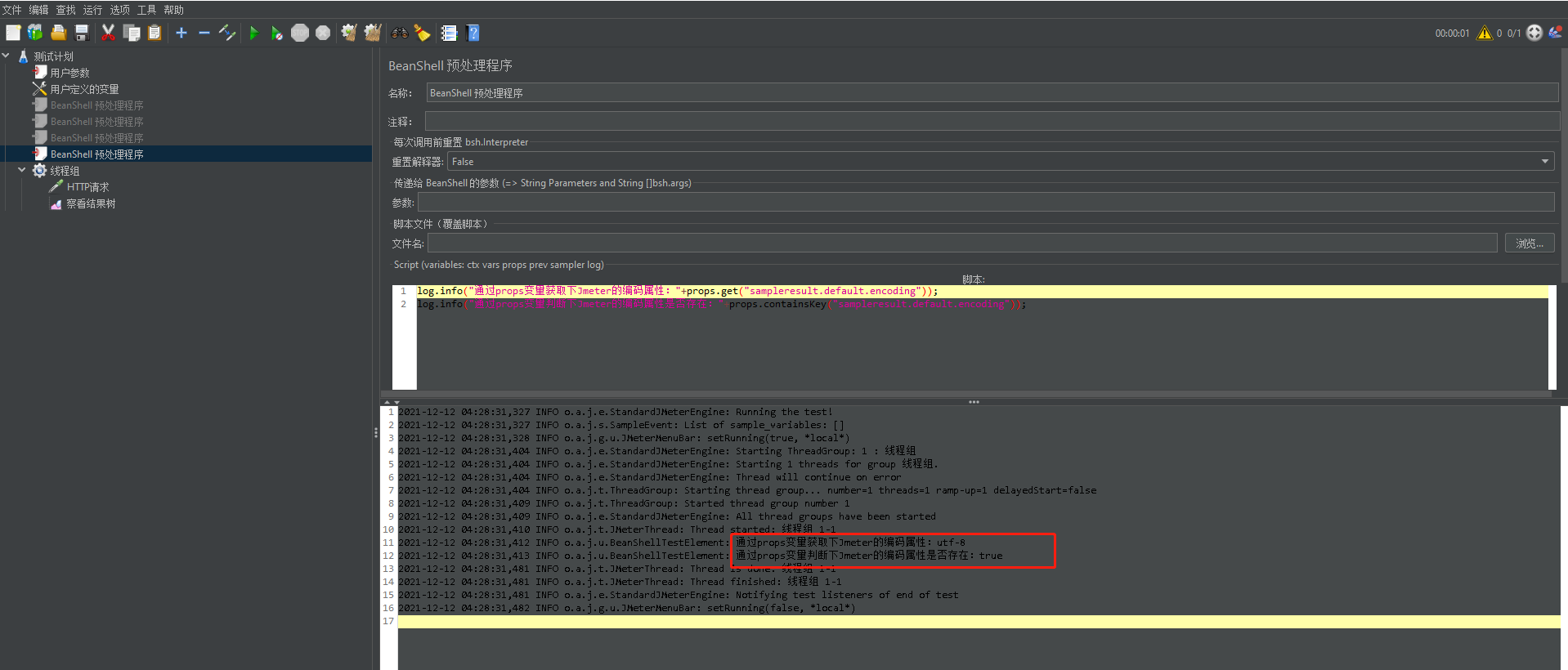
Task: Click the 0/1 thread count indicator
Action: pos(1514,33)
